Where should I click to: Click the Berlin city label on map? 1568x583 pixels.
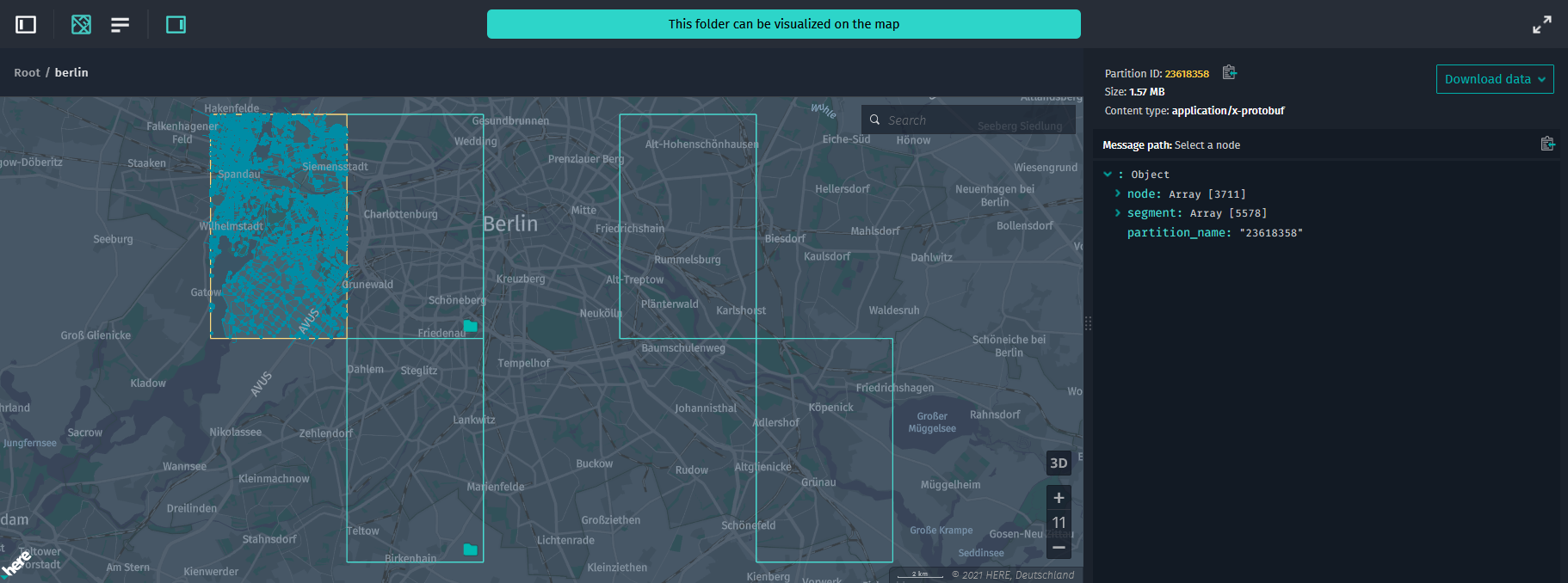click(510, 224)
